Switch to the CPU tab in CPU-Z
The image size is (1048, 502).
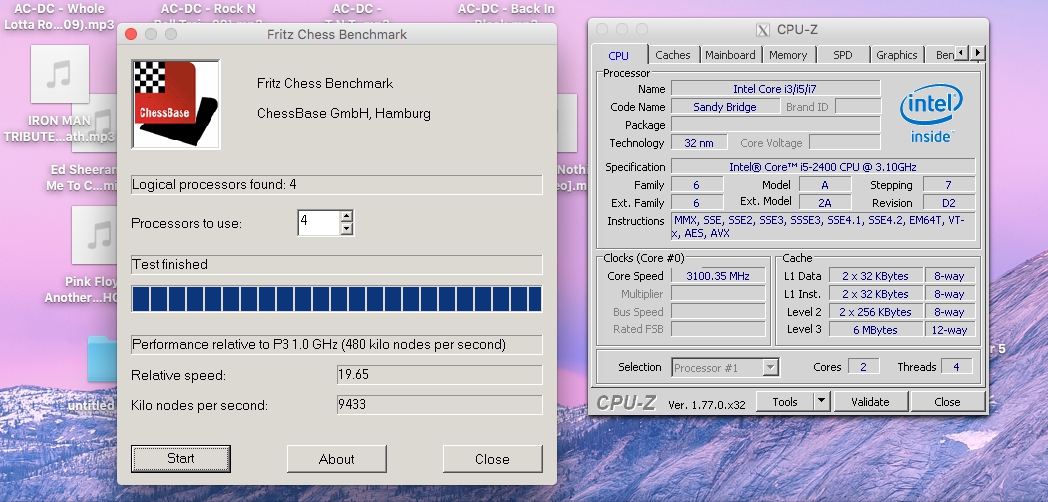pos(619,55)
